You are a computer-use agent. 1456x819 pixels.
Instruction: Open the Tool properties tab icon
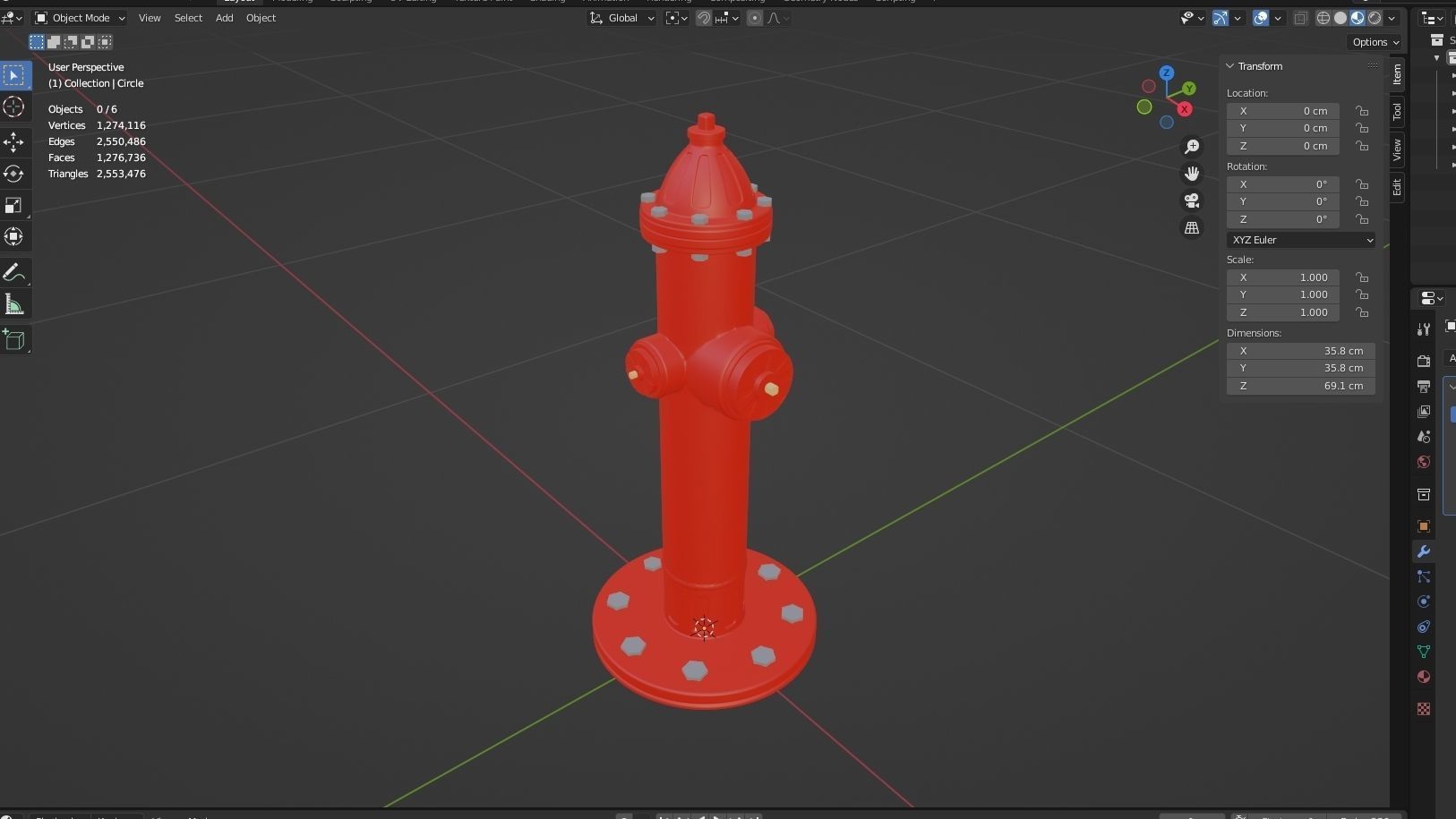point(1423,329)
